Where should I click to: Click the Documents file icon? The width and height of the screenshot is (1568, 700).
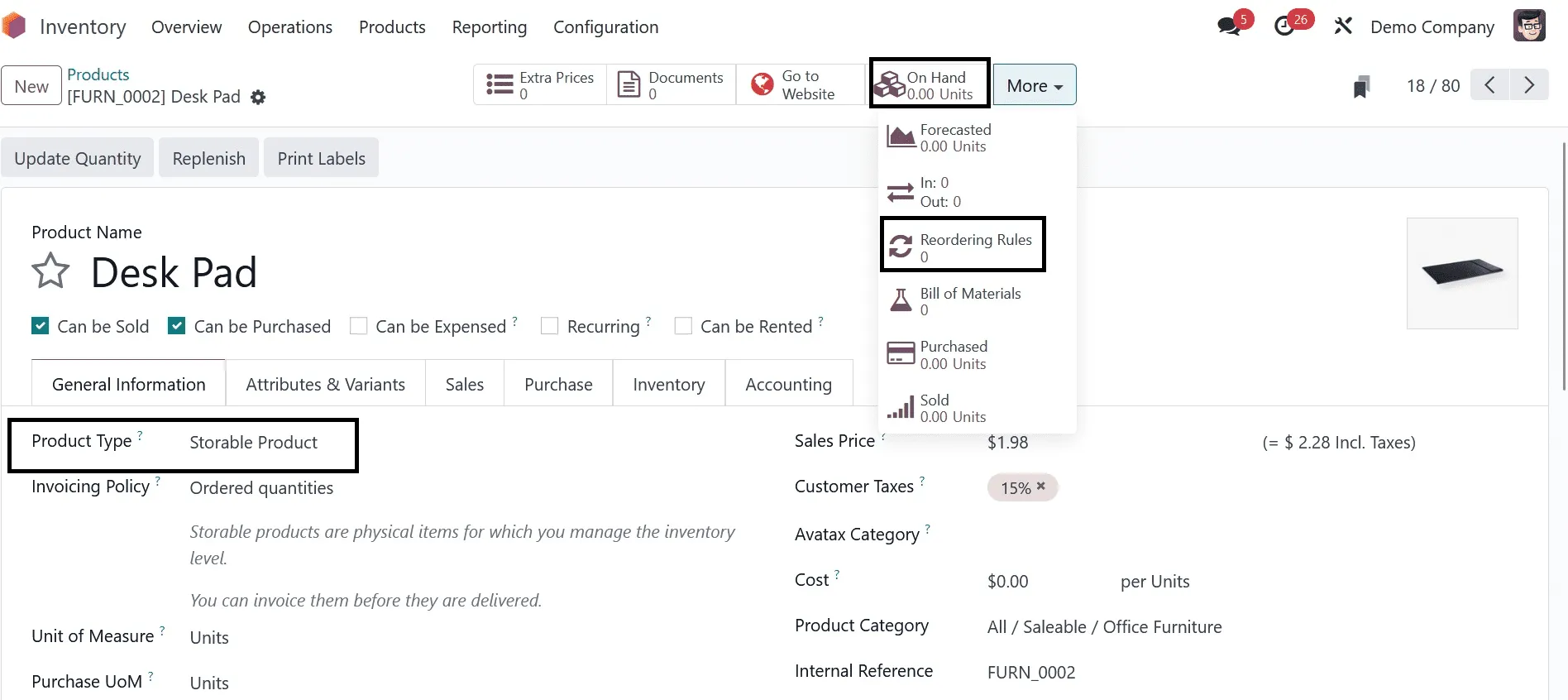click(629, 84)
